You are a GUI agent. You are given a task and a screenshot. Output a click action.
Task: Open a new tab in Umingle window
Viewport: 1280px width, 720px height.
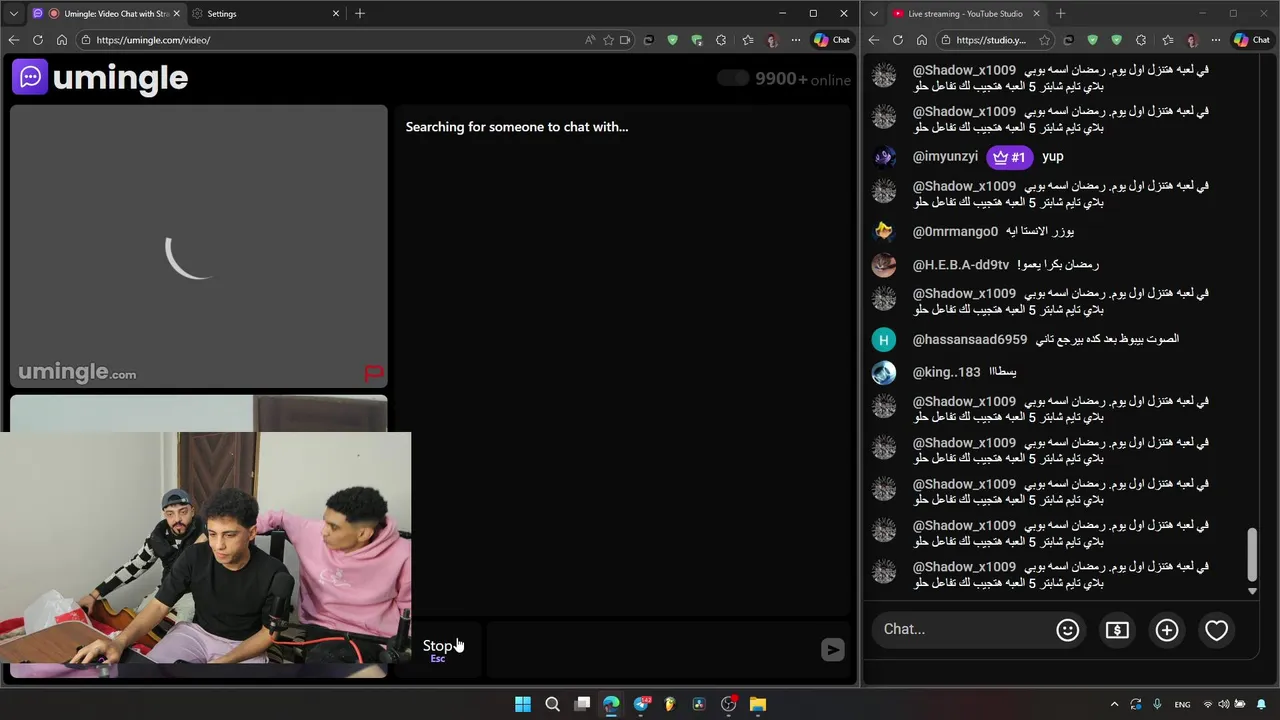tap(360, 14)
